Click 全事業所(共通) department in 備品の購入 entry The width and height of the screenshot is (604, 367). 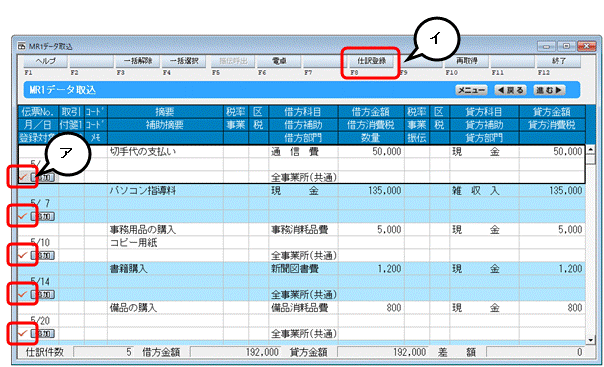(304, 333)
